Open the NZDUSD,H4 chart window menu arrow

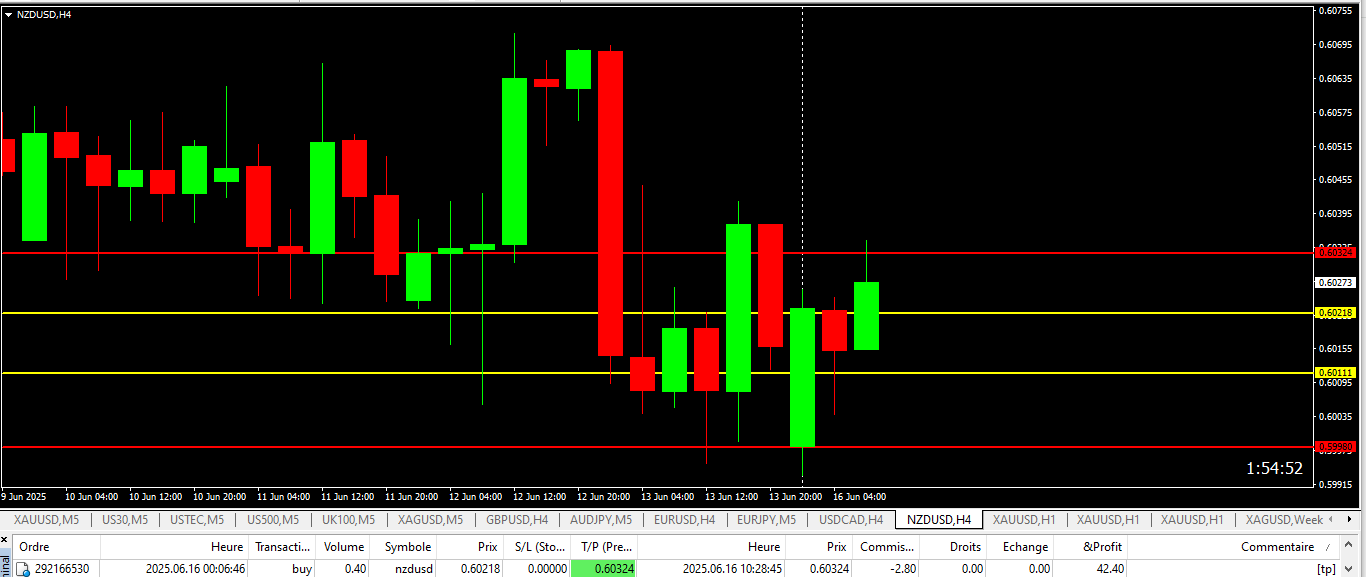coord(8,14)
